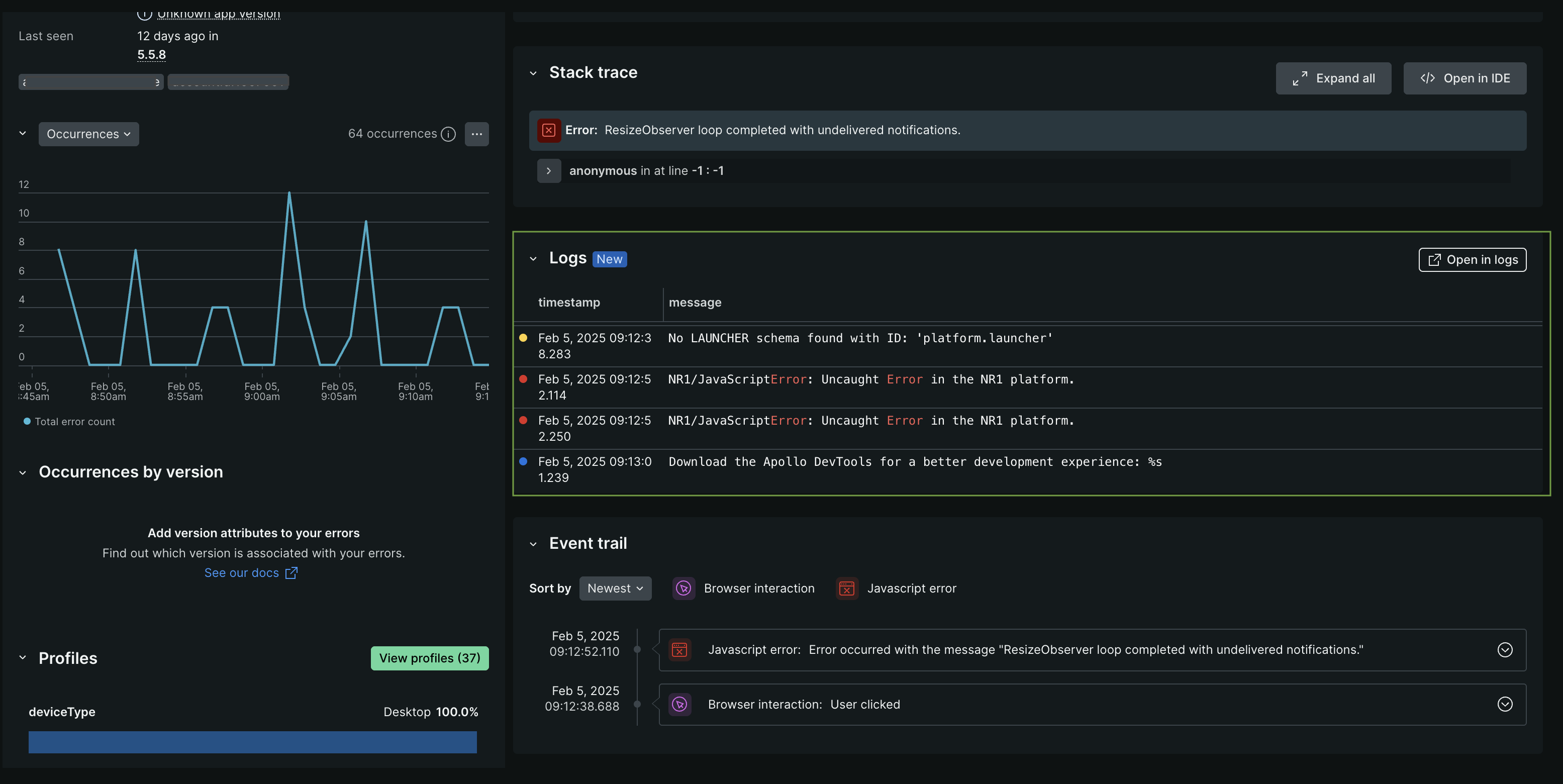Open the Occurrences dropdown
The width and height of the screenshot is (1563, 784).
(88, 134)
